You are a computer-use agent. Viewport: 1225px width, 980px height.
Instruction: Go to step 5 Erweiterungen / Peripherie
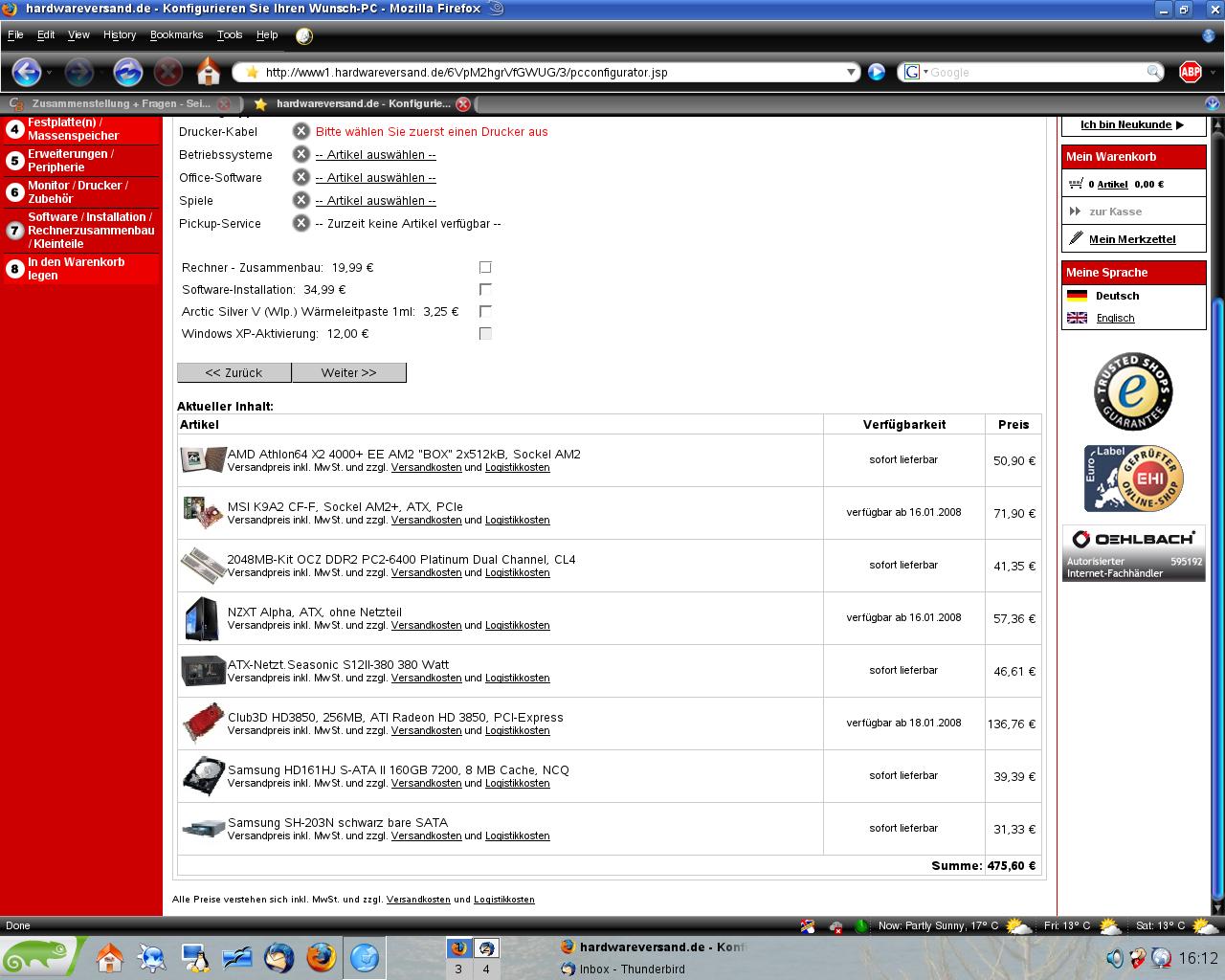tap(81, 161)
